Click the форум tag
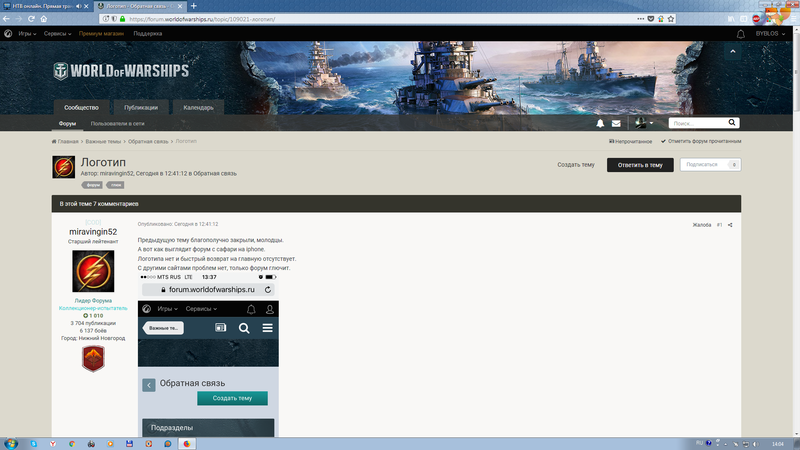Image resolution: width=800 pixels, height=450 pixels. [92, 185]
